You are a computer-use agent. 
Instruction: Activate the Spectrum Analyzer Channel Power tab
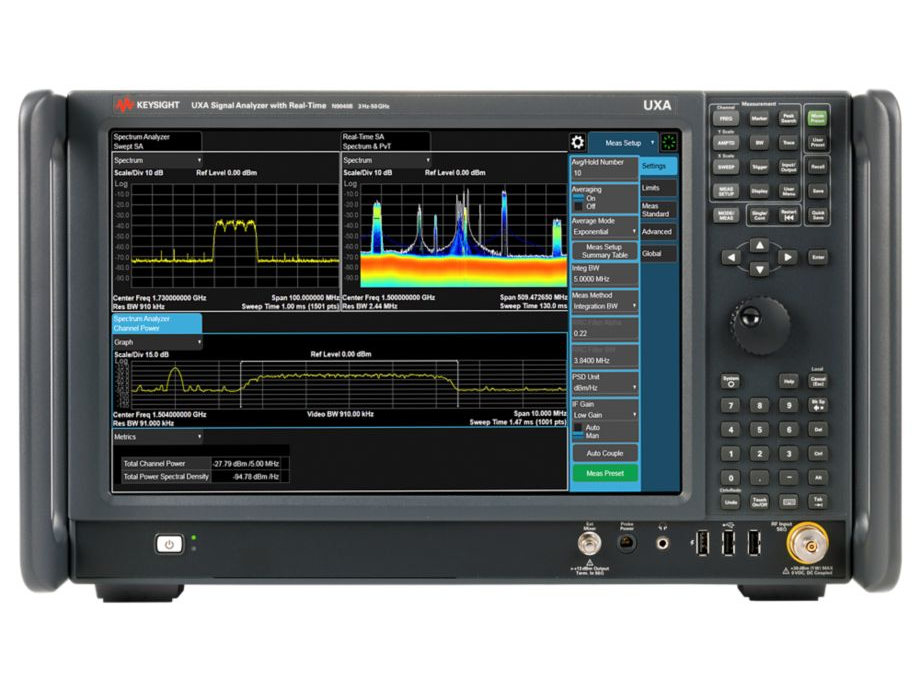click(x=157, y=323)
